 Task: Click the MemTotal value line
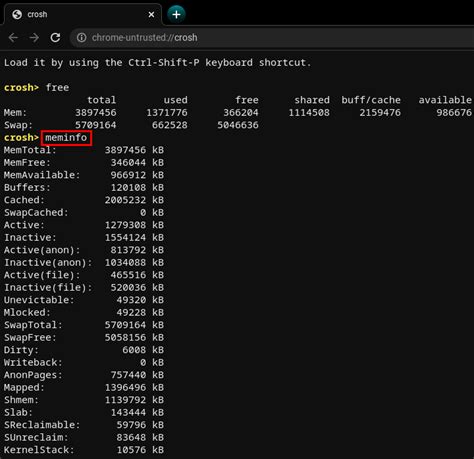[84, 150]
